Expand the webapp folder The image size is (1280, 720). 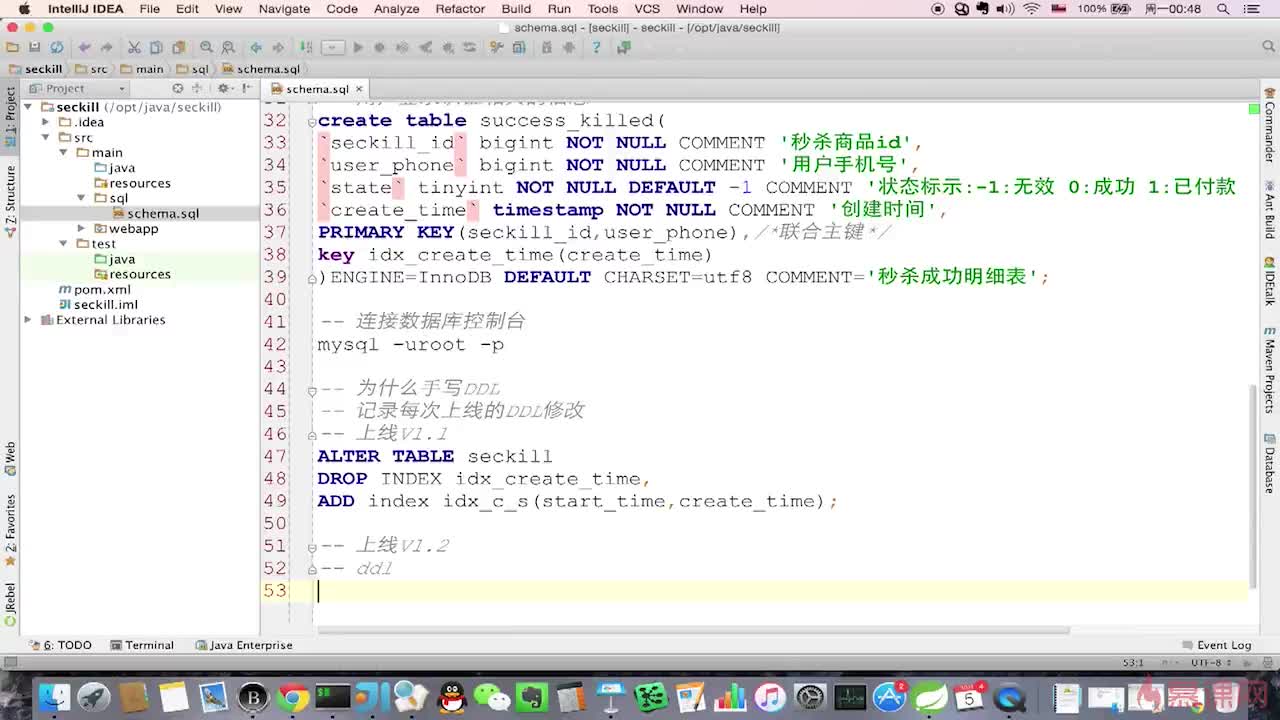click(82, 228)
